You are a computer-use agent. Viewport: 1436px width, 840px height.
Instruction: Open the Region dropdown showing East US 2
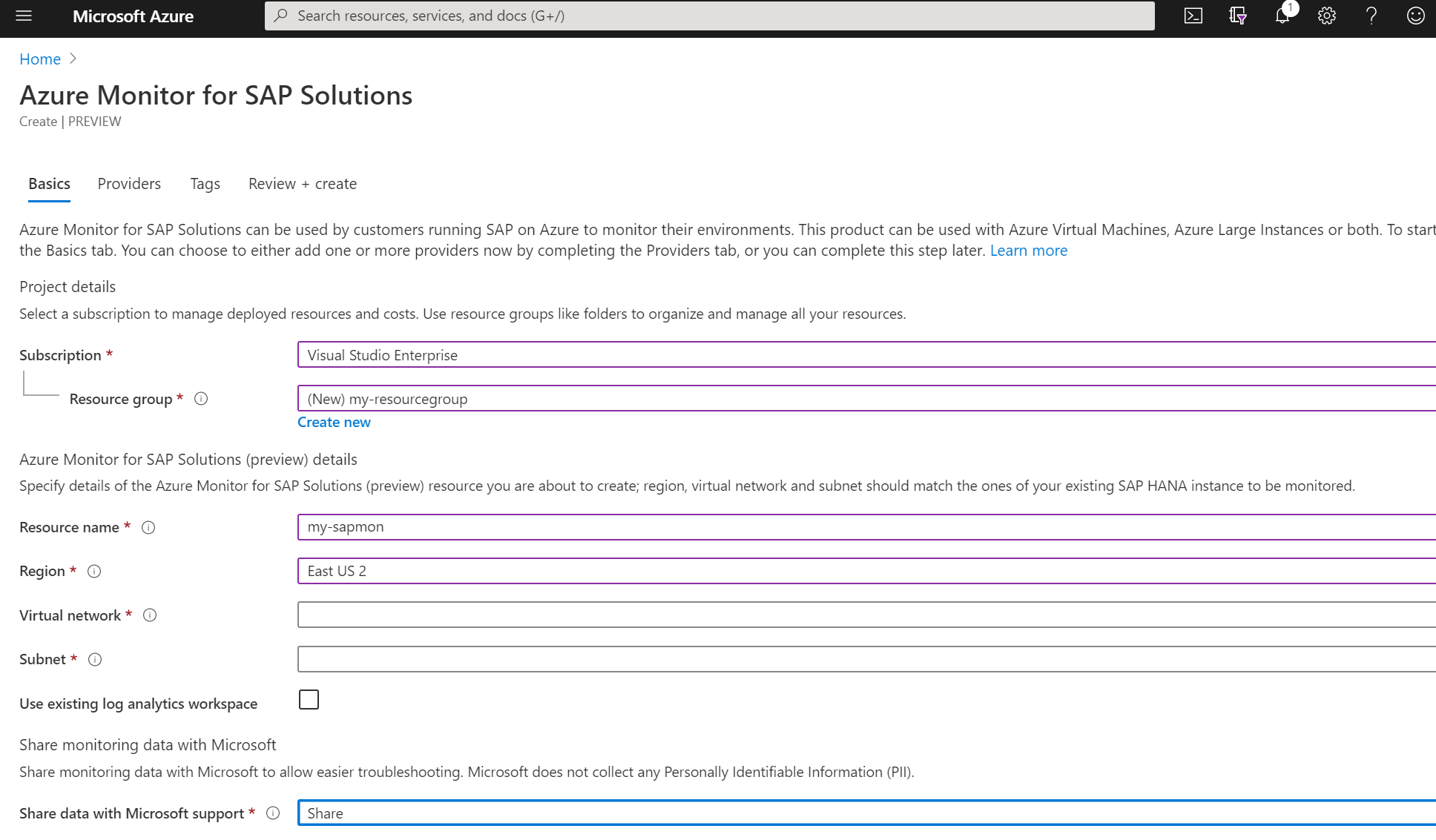point(866,571)
